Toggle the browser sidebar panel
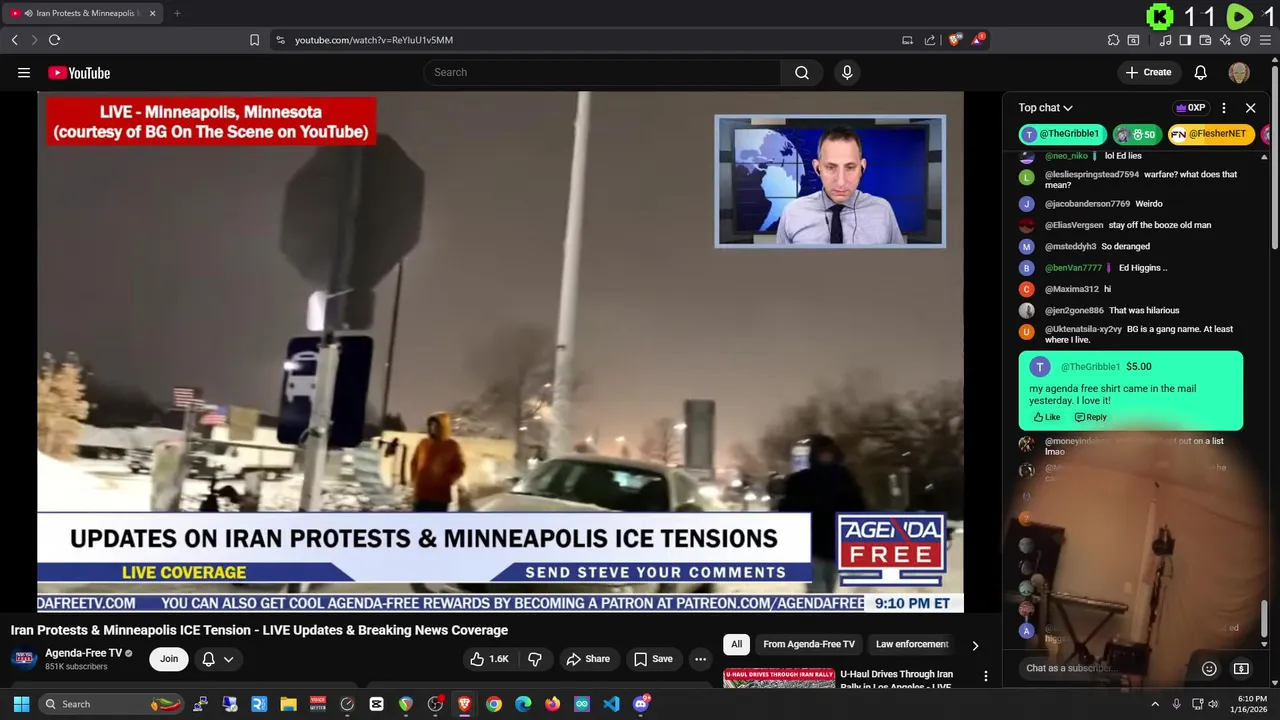1280x720 pixels. click(x=1185, y=40)
